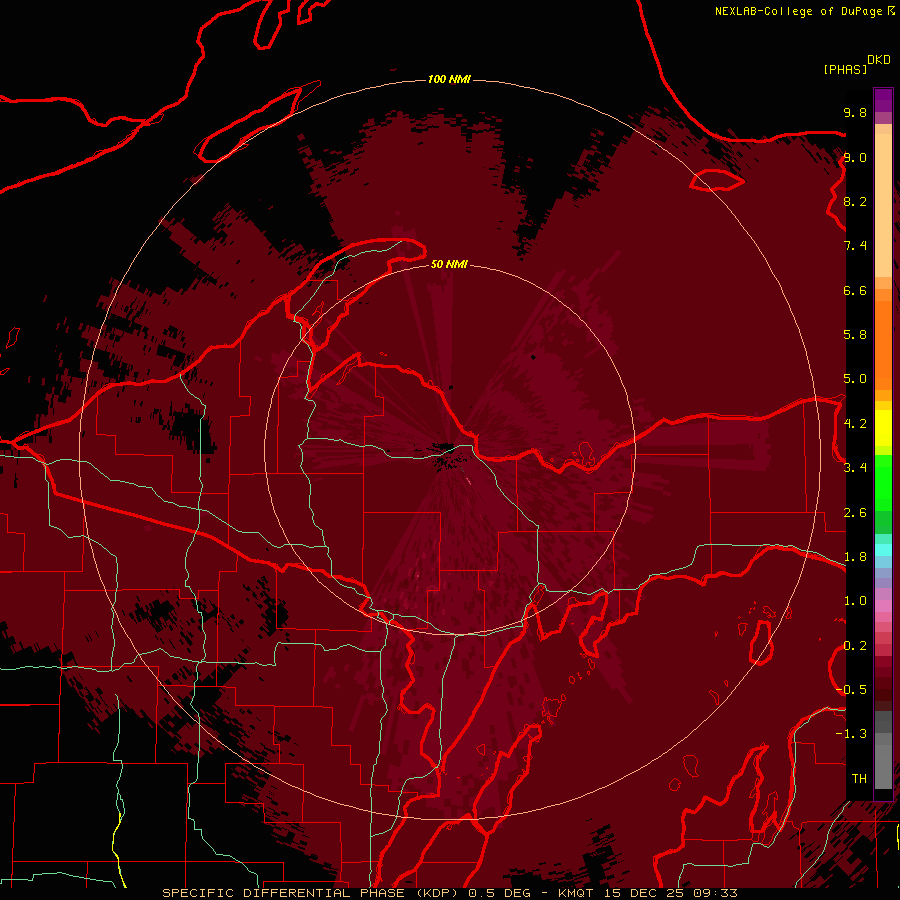
Task: Click the 3.4 value on the color scale
Action: 855,468
